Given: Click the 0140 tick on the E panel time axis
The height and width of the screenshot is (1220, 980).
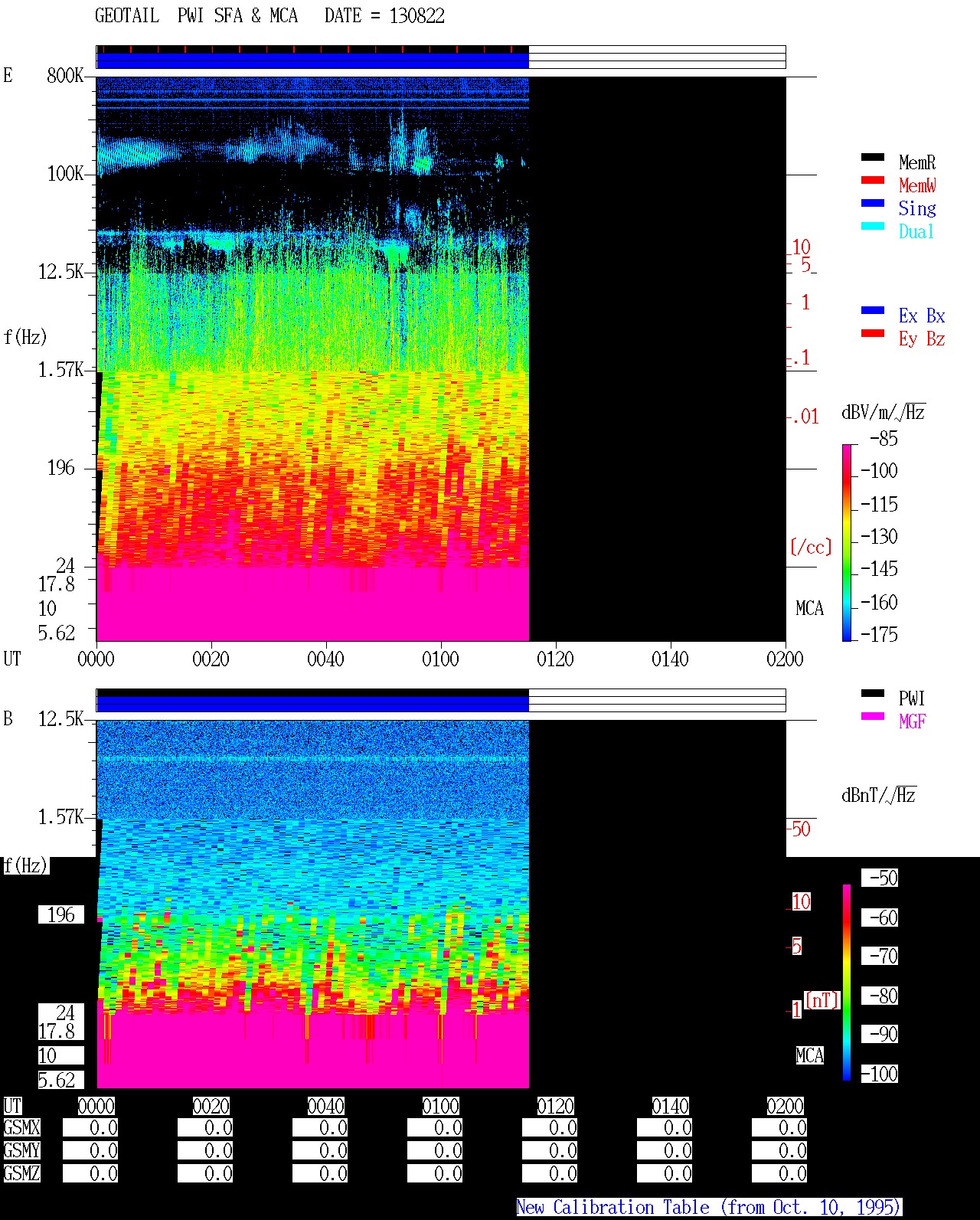Looking at the screenshot, I should coord(670,659).
